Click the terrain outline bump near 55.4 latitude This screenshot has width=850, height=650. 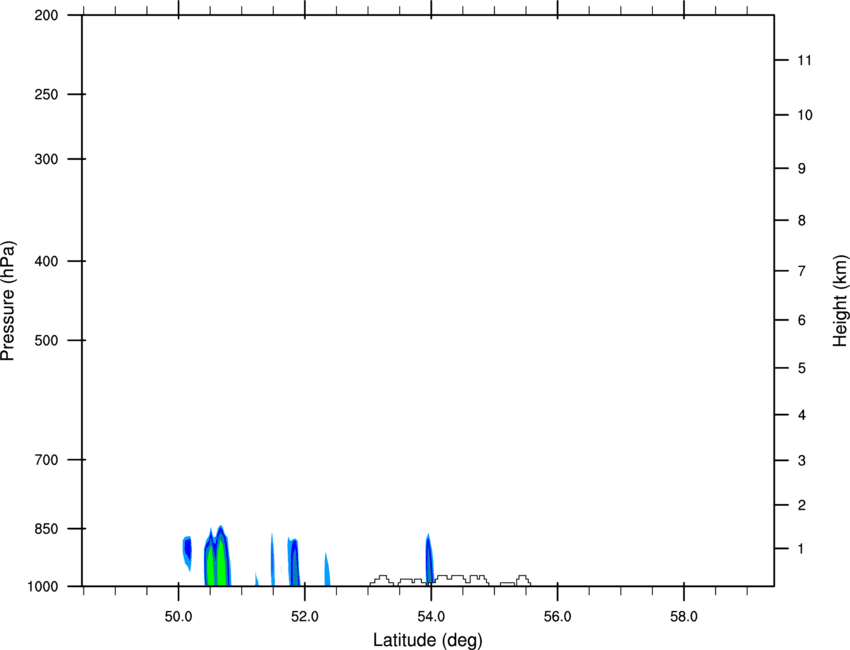coord(523,581)
